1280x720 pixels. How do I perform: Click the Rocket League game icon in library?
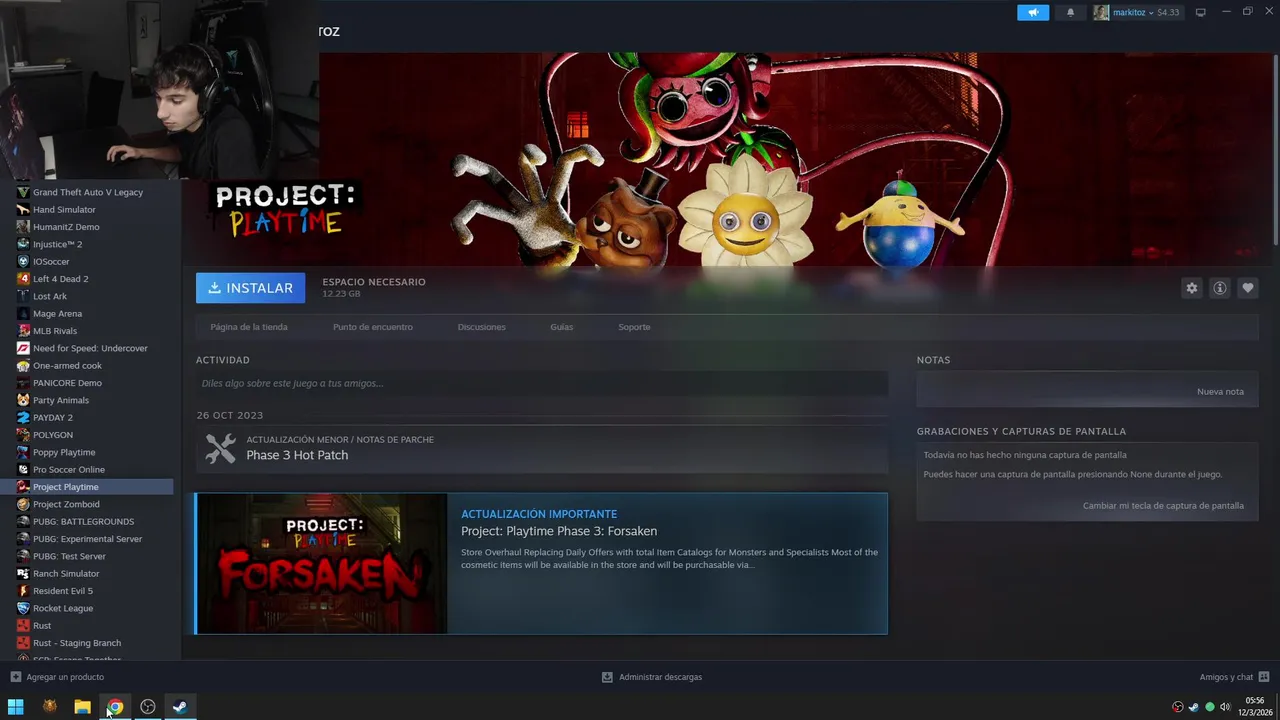[x=23, y=608]
